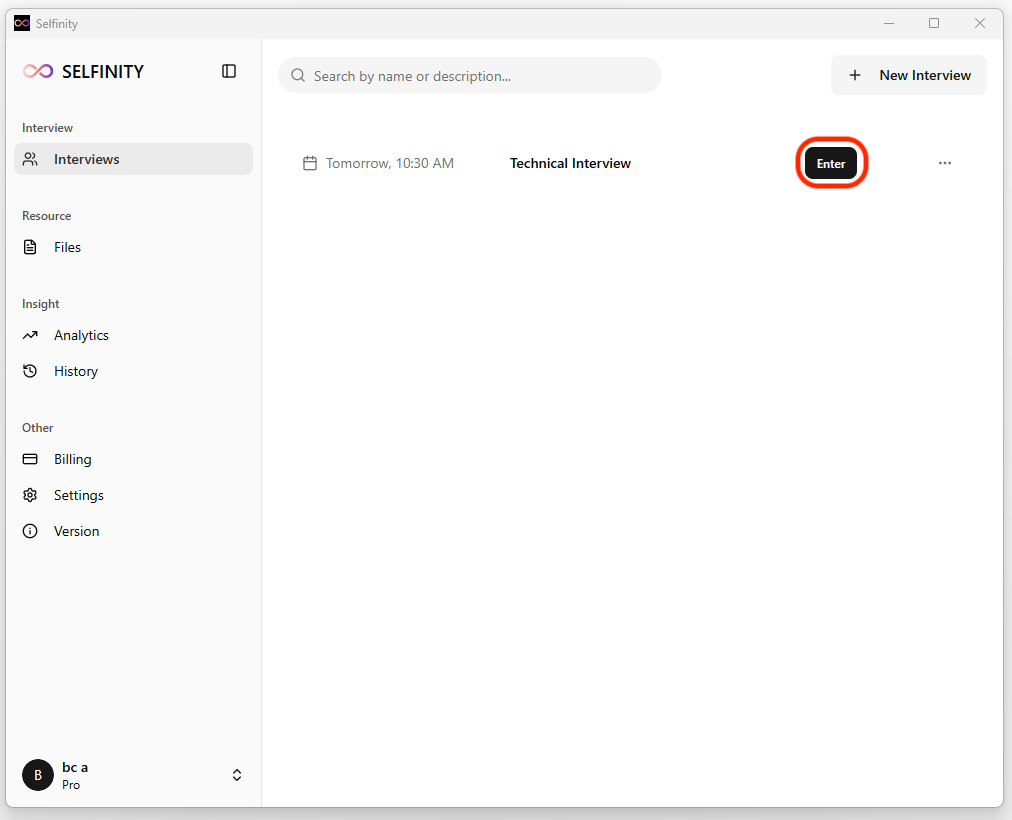This screenshot has width=1012, height=820.
Task: Click the bc a user name
Action: click(75, 767)
